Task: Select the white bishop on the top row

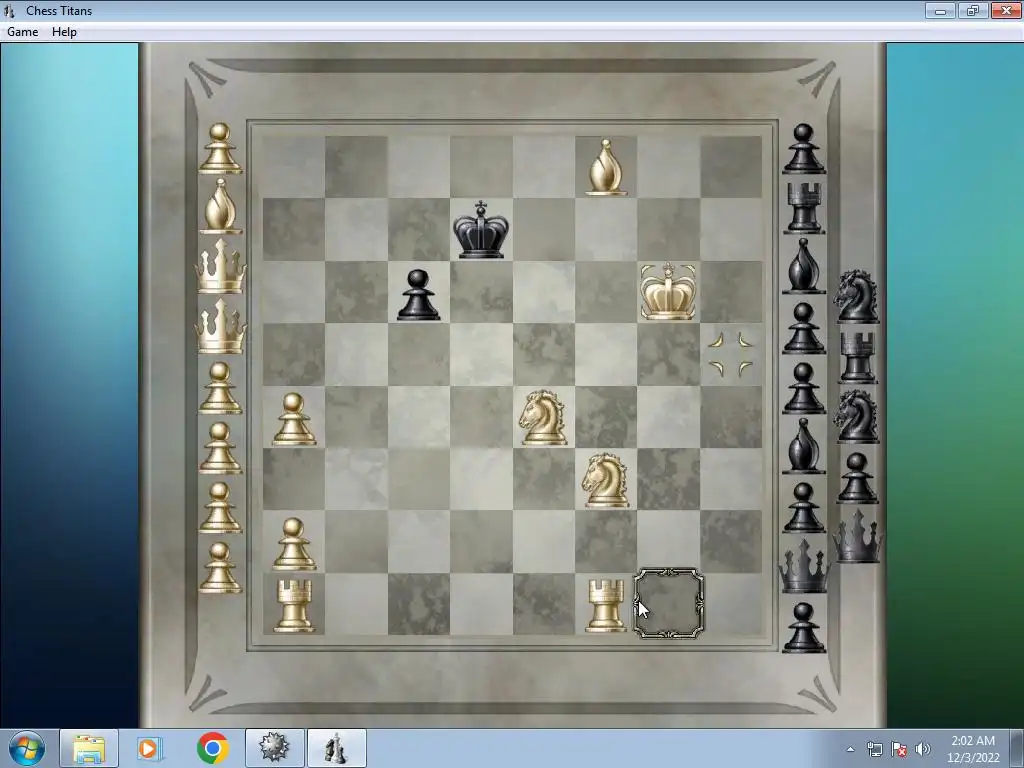Action: coord(605,167)
